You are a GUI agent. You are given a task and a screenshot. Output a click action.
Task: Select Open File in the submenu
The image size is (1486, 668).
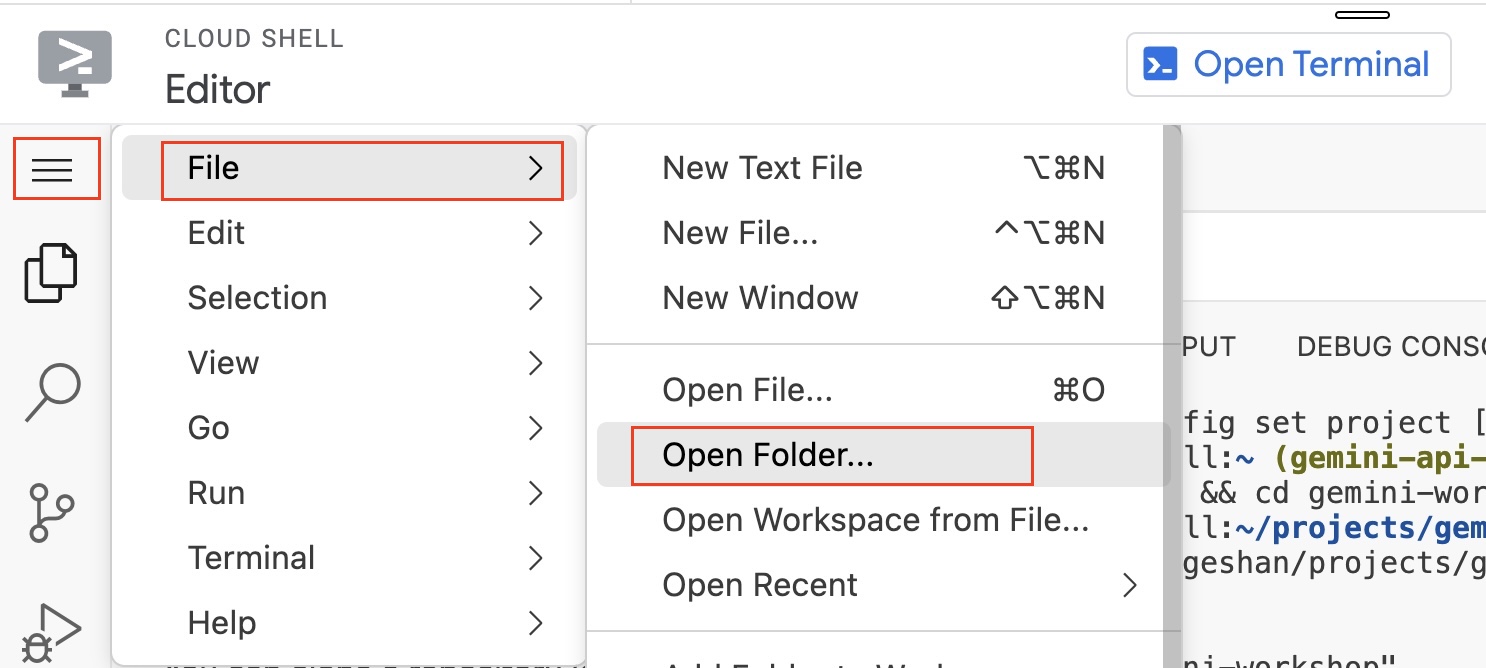coord(746,390)
